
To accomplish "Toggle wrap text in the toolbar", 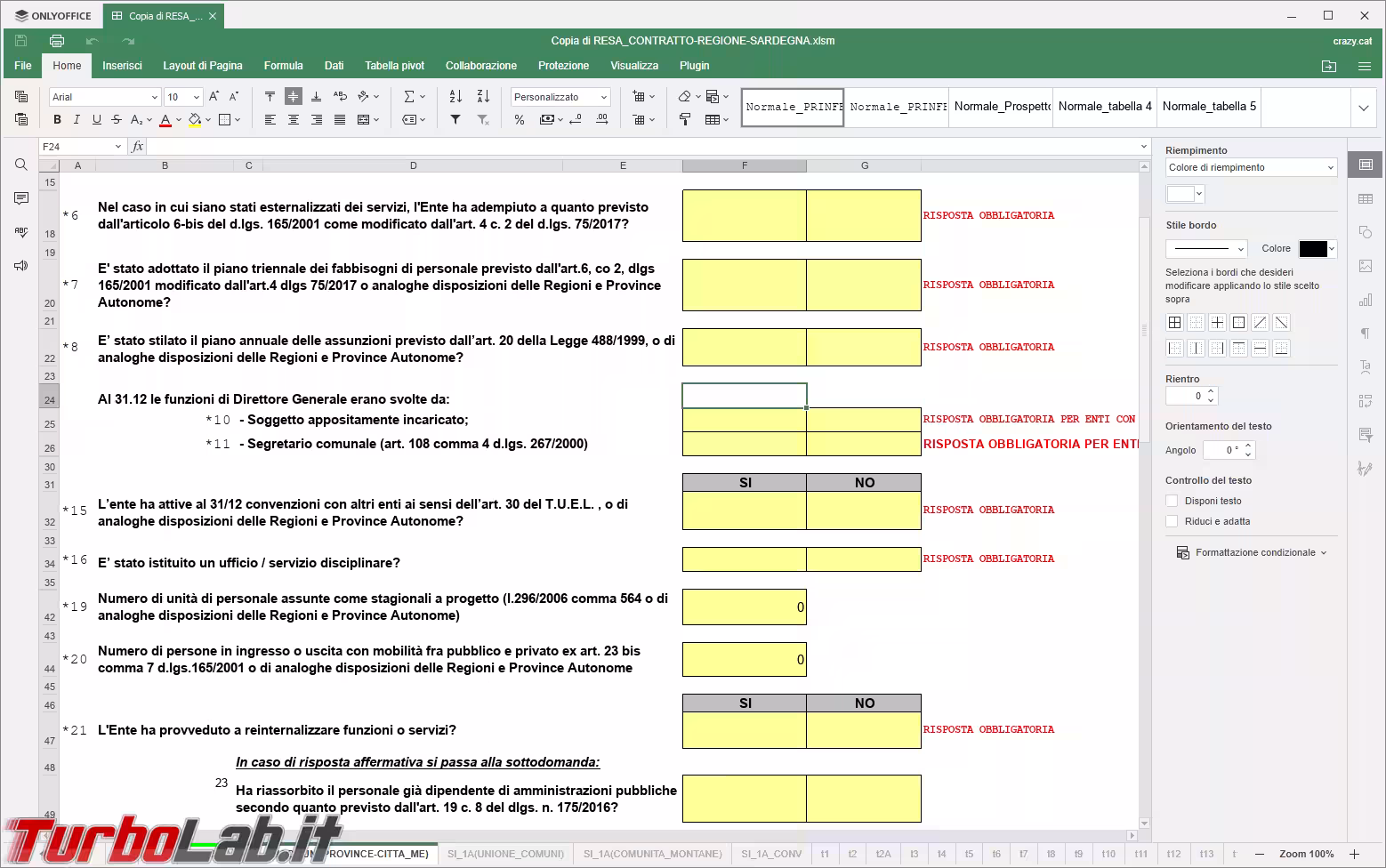I will (x=339, y=97).
